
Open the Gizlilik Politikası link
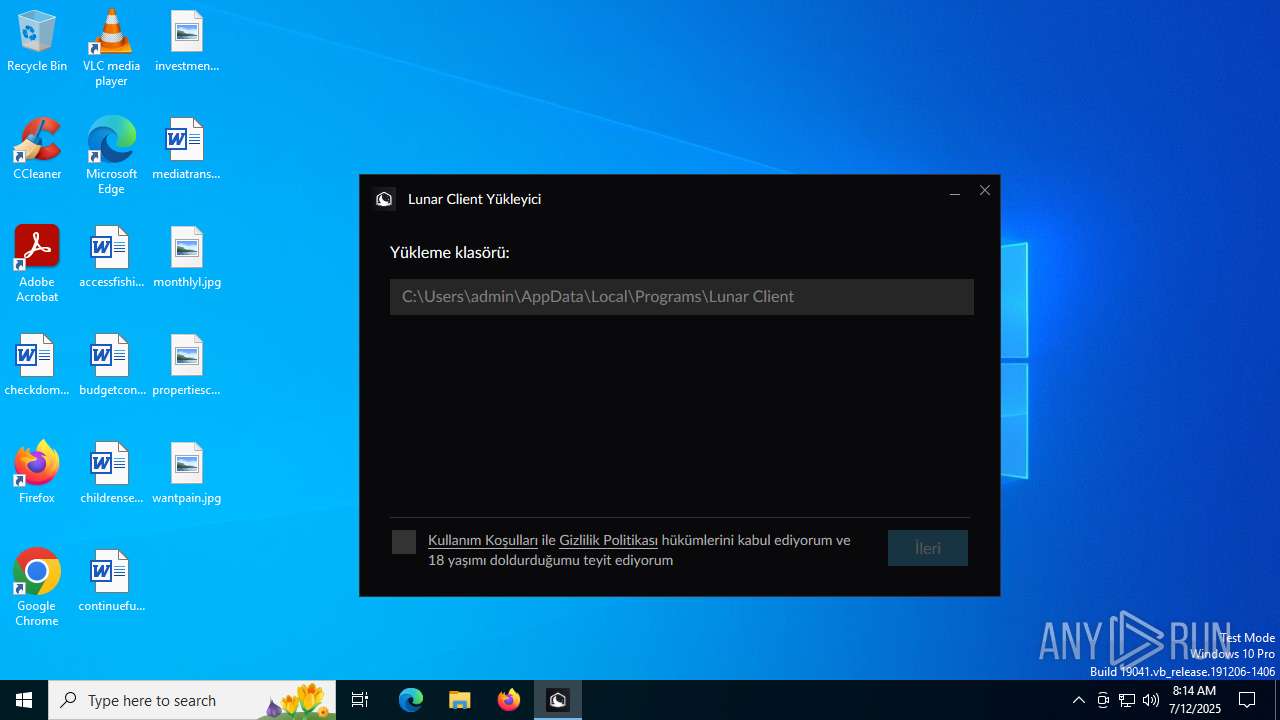coord(608,540)
